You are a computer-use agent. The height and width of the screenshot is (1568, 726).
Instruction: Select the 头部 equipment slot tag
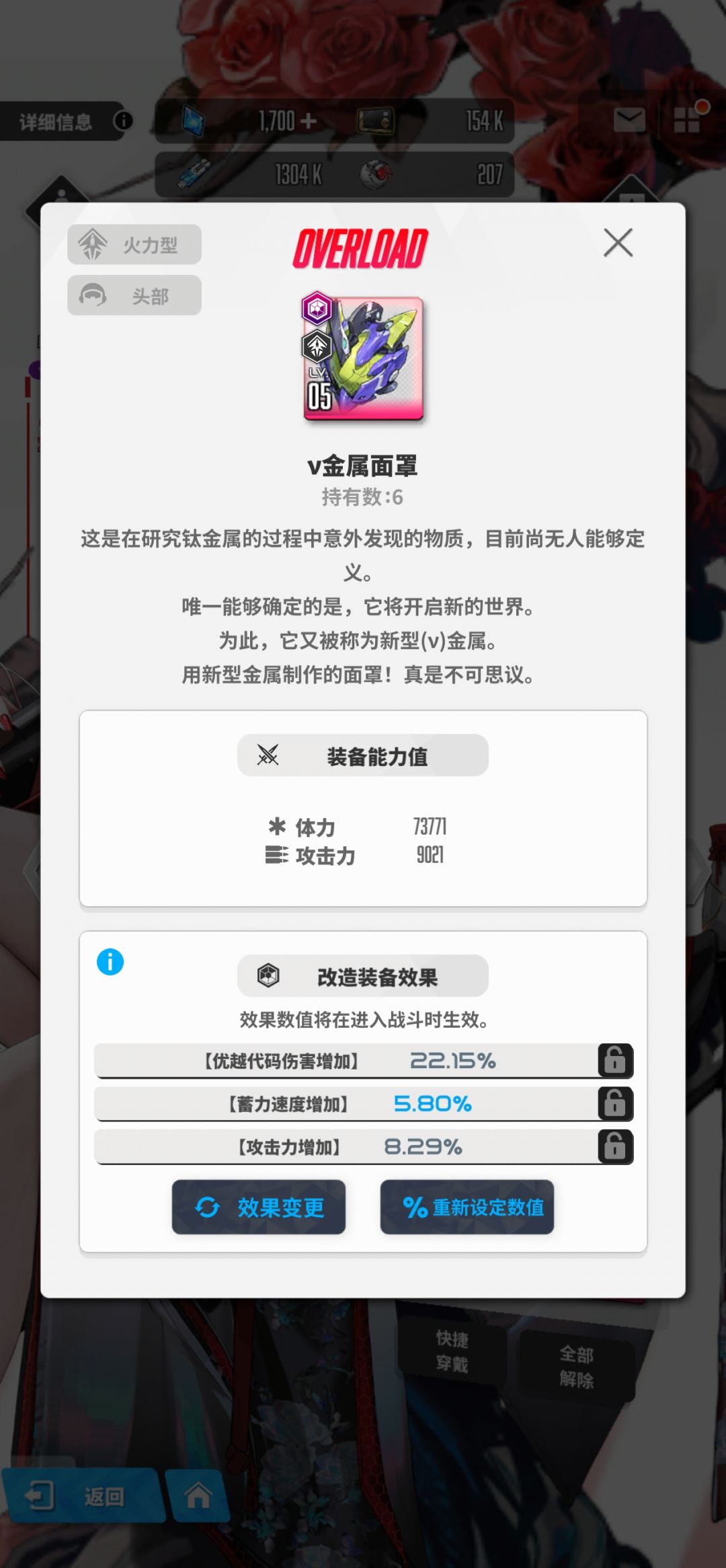134,295
